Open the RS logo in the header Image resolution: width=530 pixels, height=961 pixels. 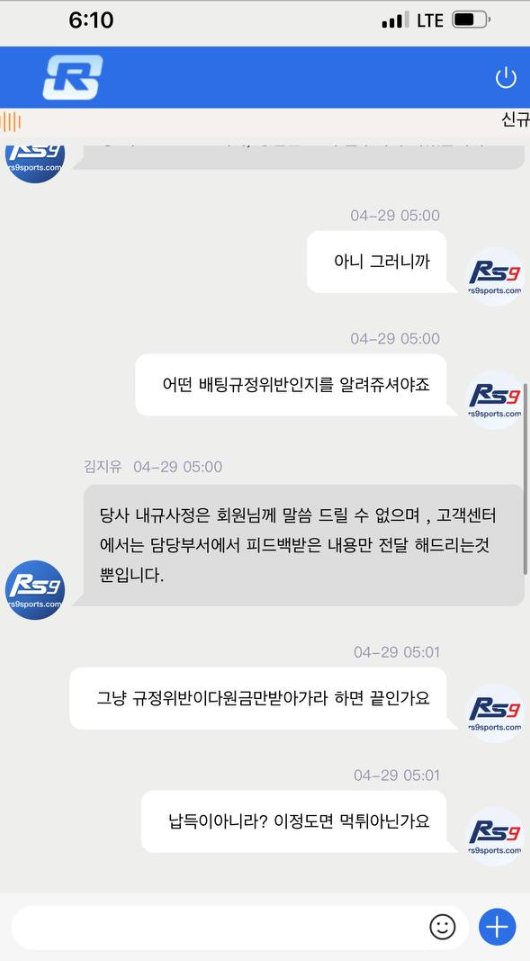pos(72,77)
